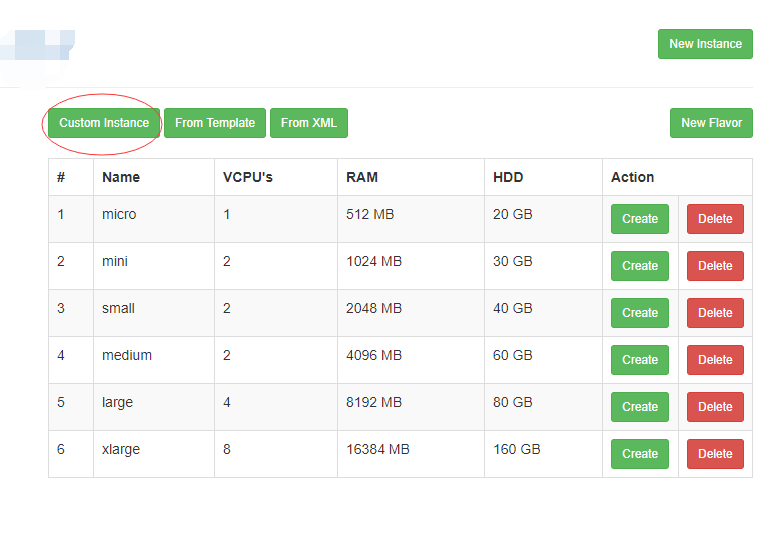Delete the large flavor

(715, 407)
